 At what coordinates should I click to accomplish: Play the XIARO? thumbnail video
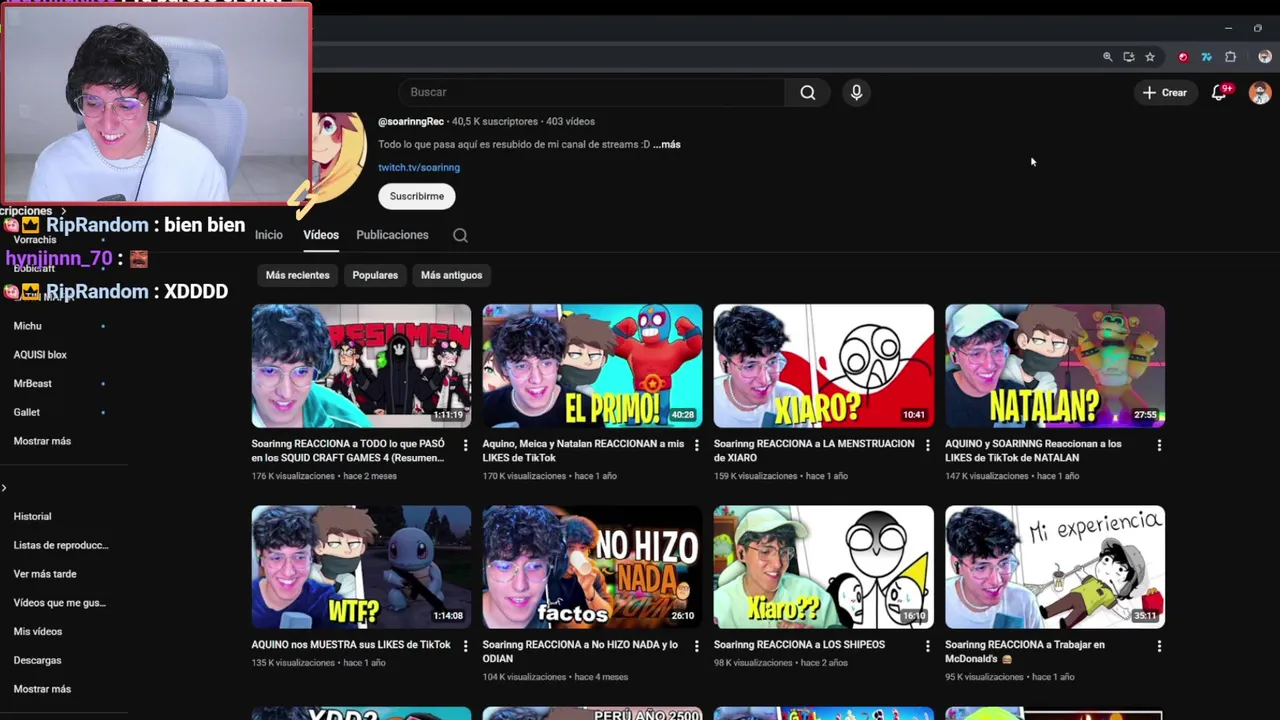pyautogui.click(x=823, y=366)
